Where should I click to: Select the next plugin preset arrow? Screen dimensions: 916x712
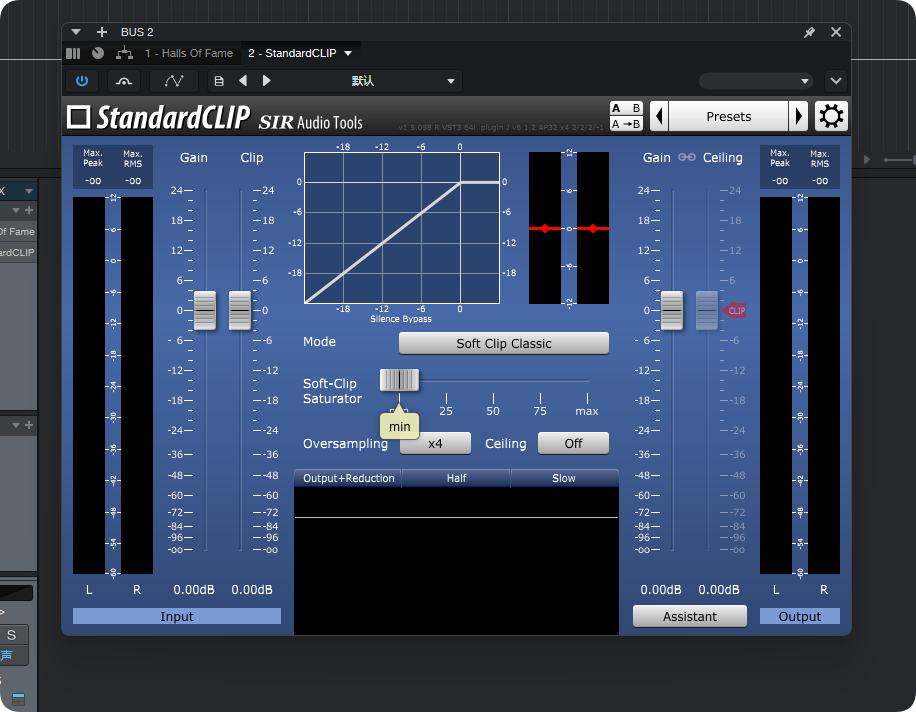(x=799, y=116)
